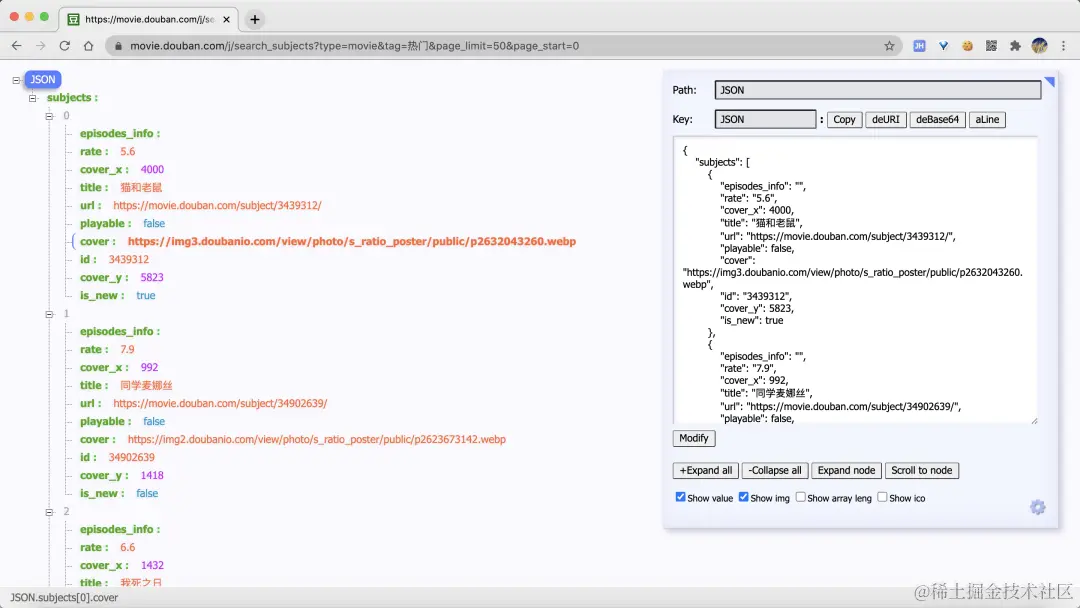Go back in browser history

[x=17, y=45]
